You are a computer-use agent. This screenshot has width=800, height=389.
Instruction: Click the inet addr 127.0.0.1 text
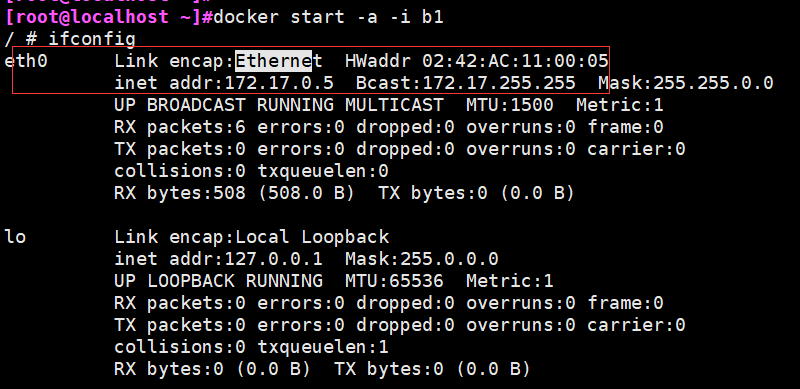point(218,259)
